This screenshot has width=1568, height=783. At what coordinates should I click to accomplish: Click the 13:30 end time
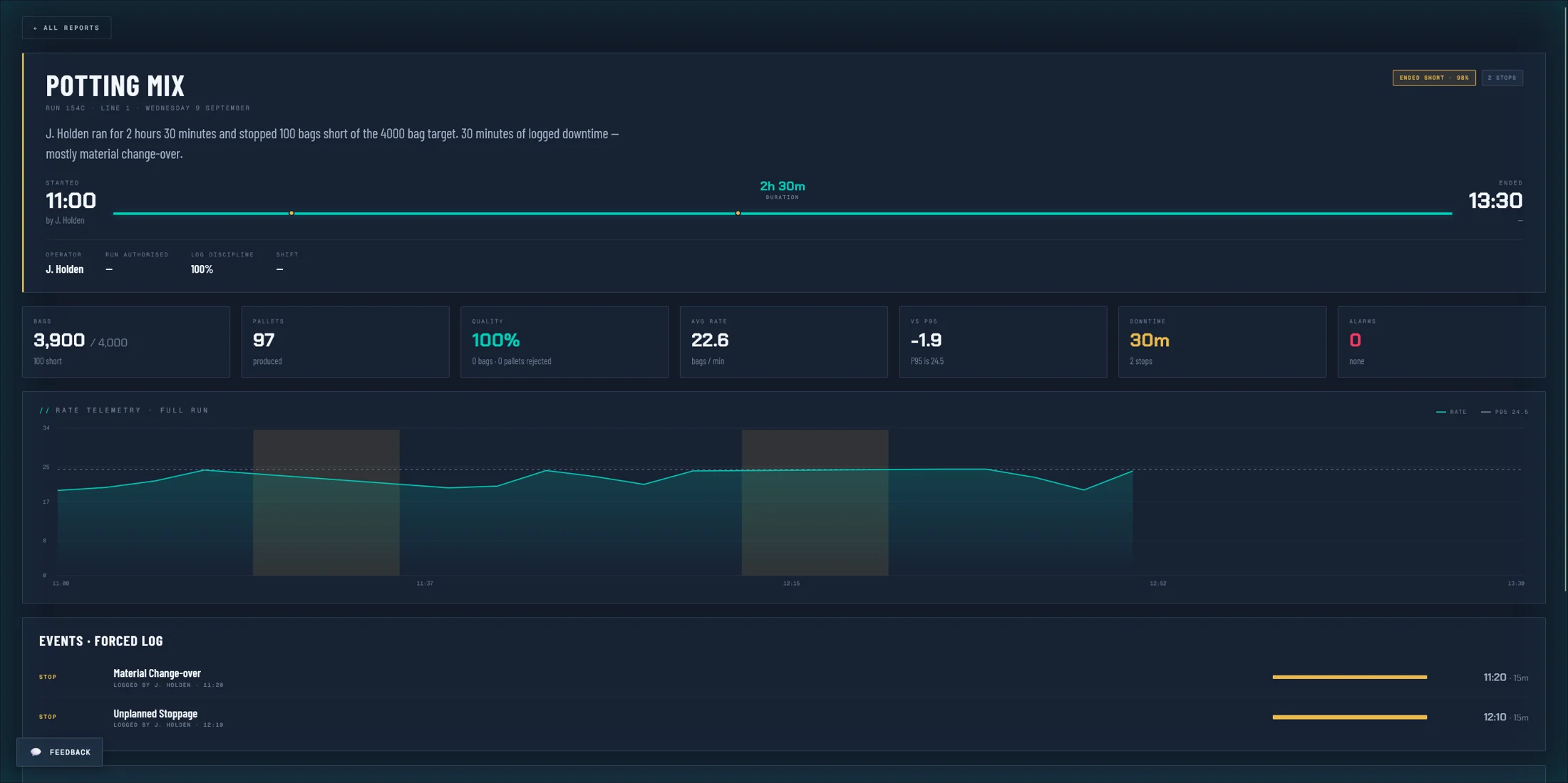point(1495,201)
